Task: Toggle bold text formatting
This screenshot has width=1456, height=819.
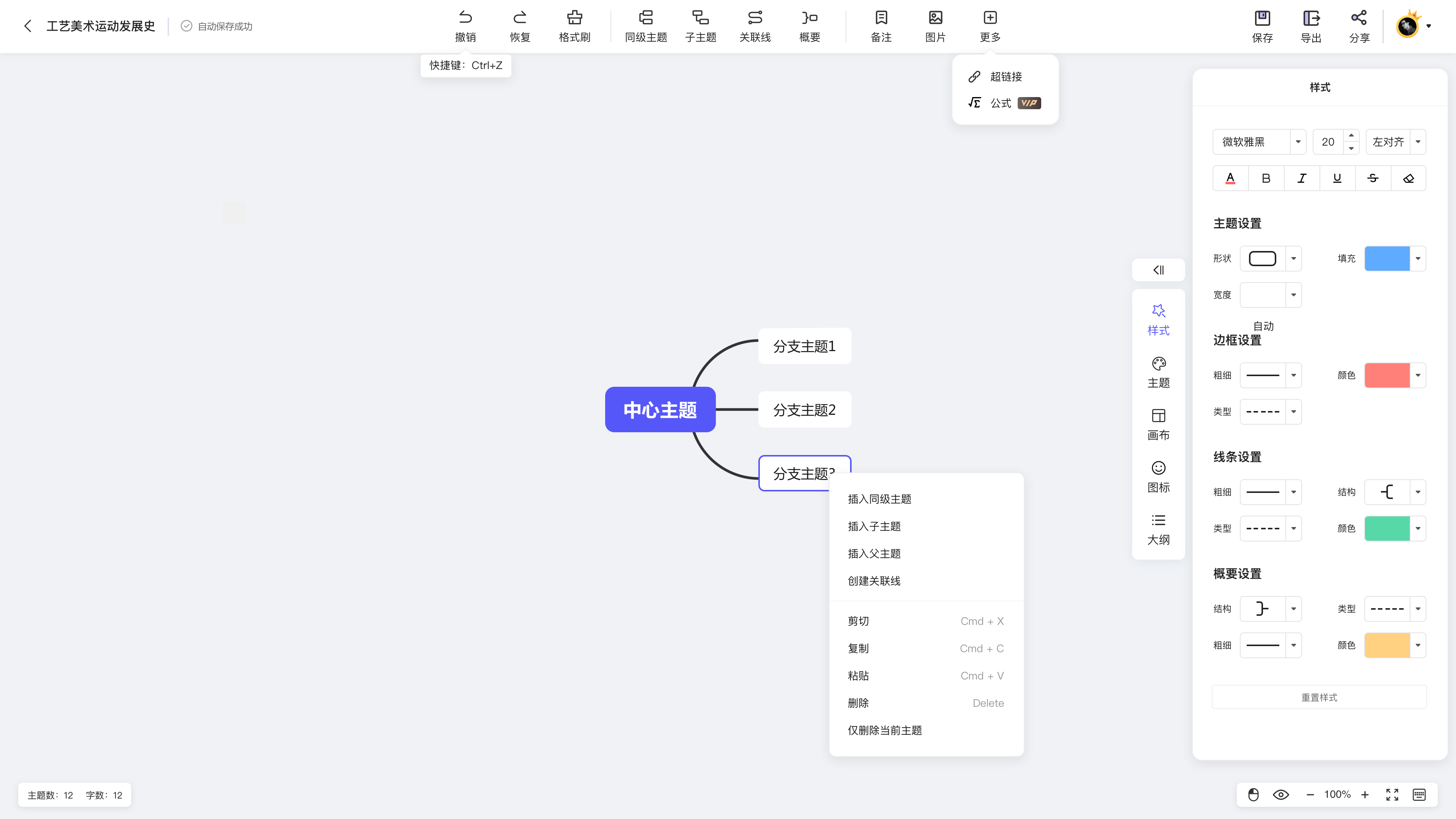Action: pos(1266,178)
